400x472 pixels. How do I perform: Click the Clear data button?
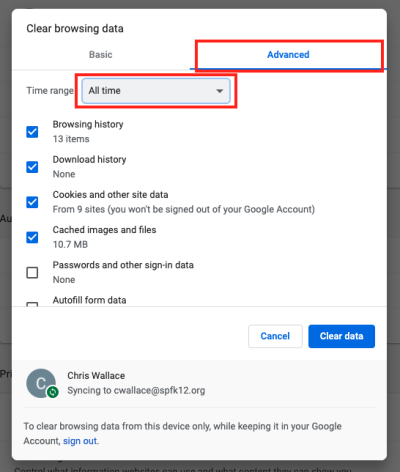342,336
